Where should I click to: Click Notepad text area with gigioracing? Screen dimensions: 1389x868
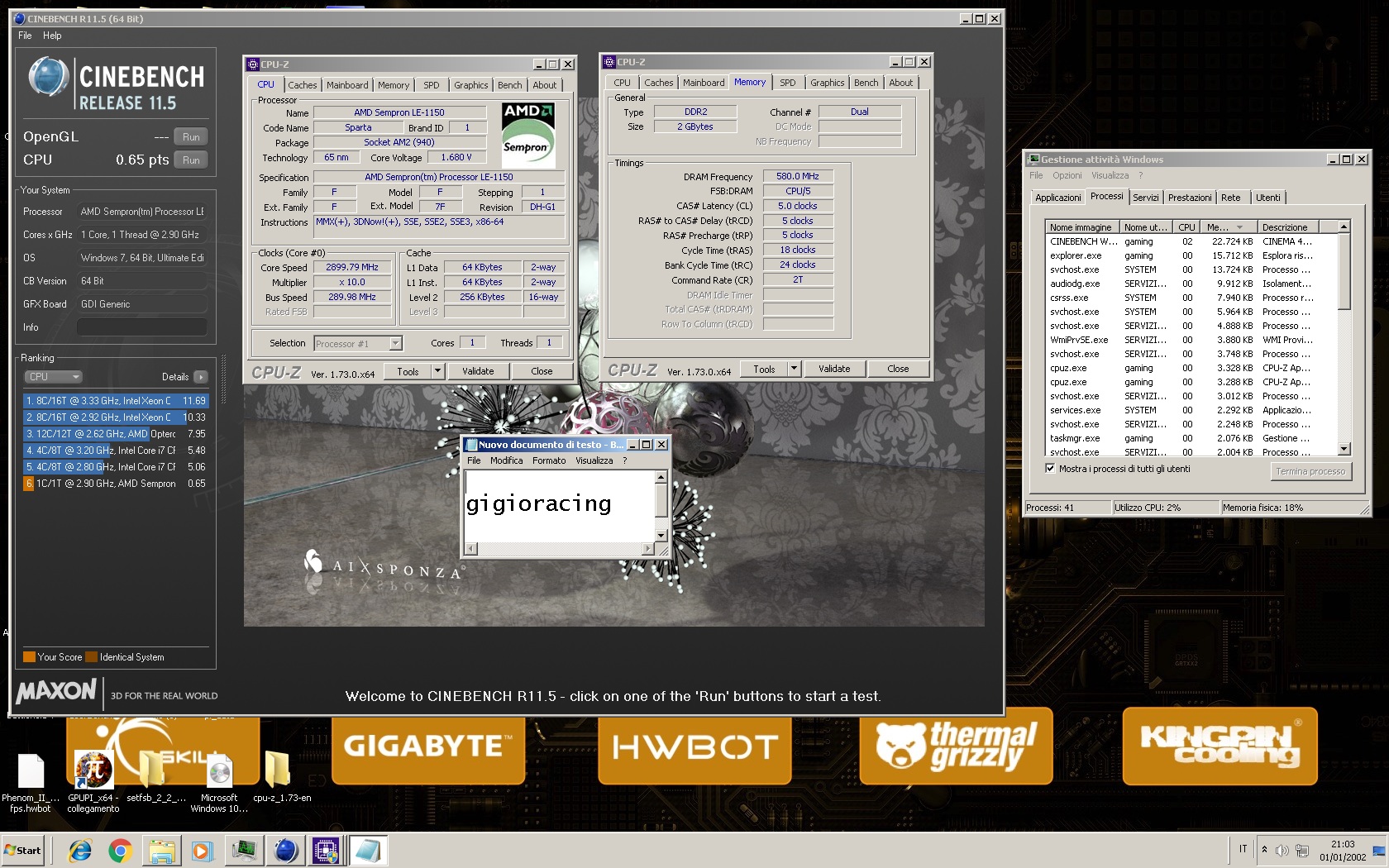[560, 506]
